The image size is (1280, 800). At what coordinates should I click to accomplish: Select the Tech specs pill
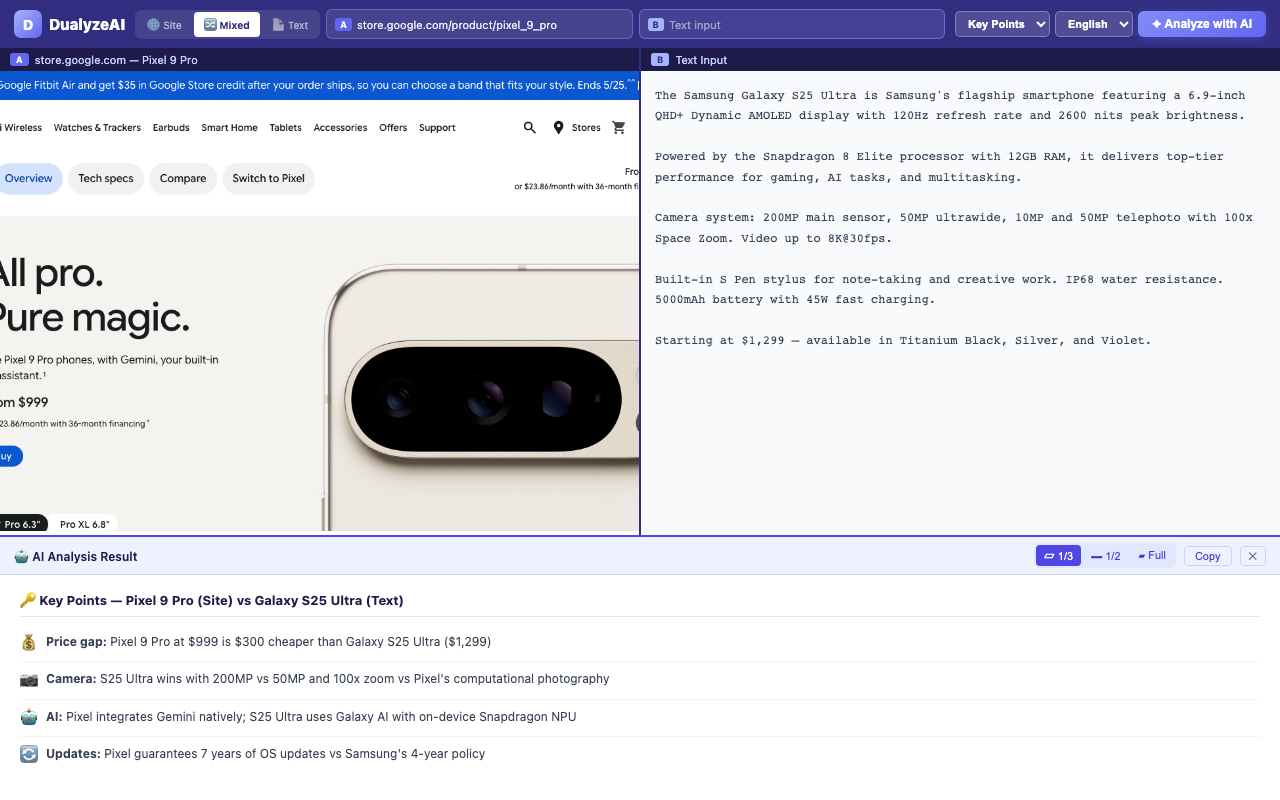click(x=106, y=179)
